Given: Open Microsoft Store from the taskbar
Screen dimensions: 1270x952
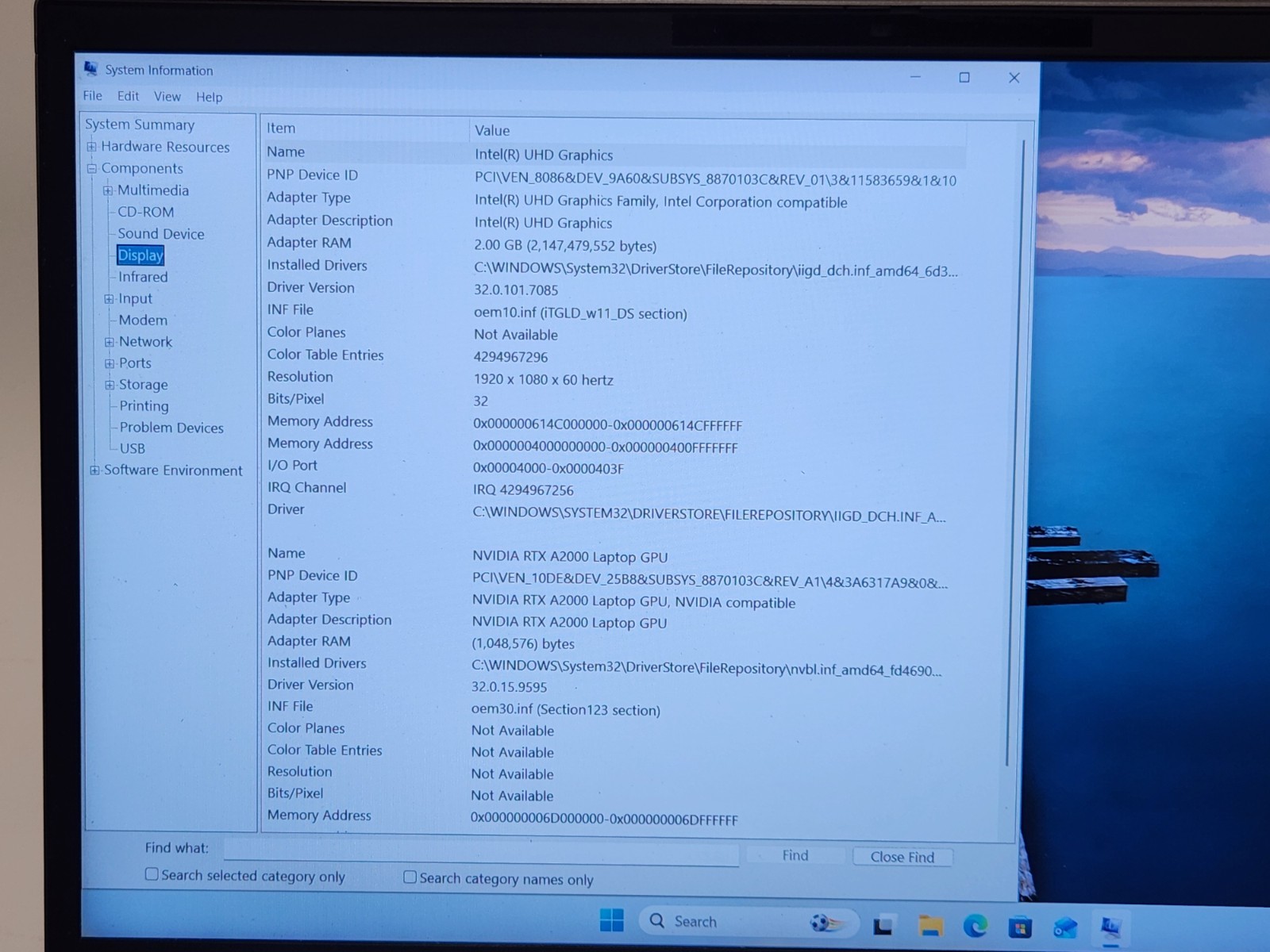Looking at the screenshot, I should point(1020,927).
